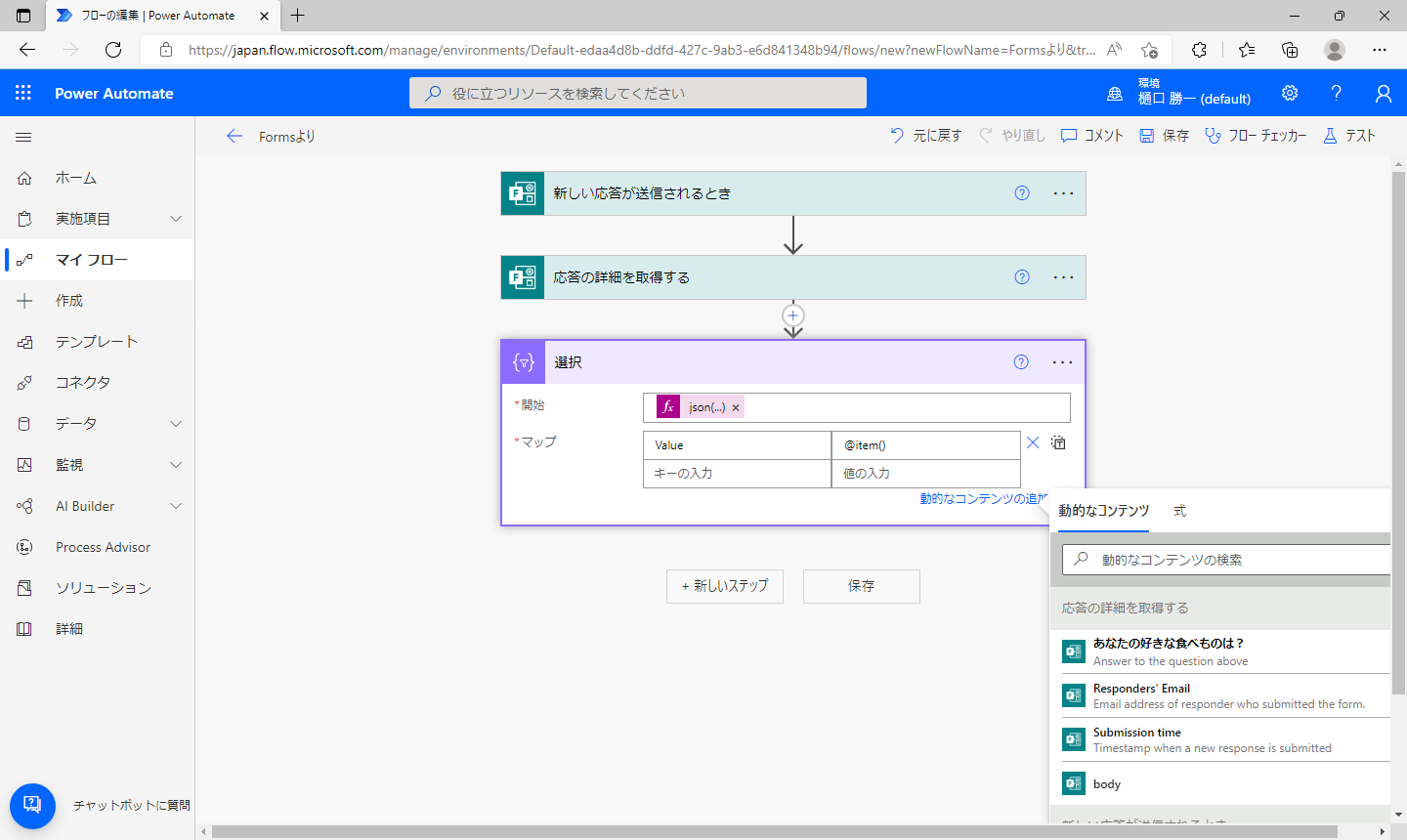1407x840 pixels.
Task: Remove the json(...) expression token
Action: click(736, 407)
